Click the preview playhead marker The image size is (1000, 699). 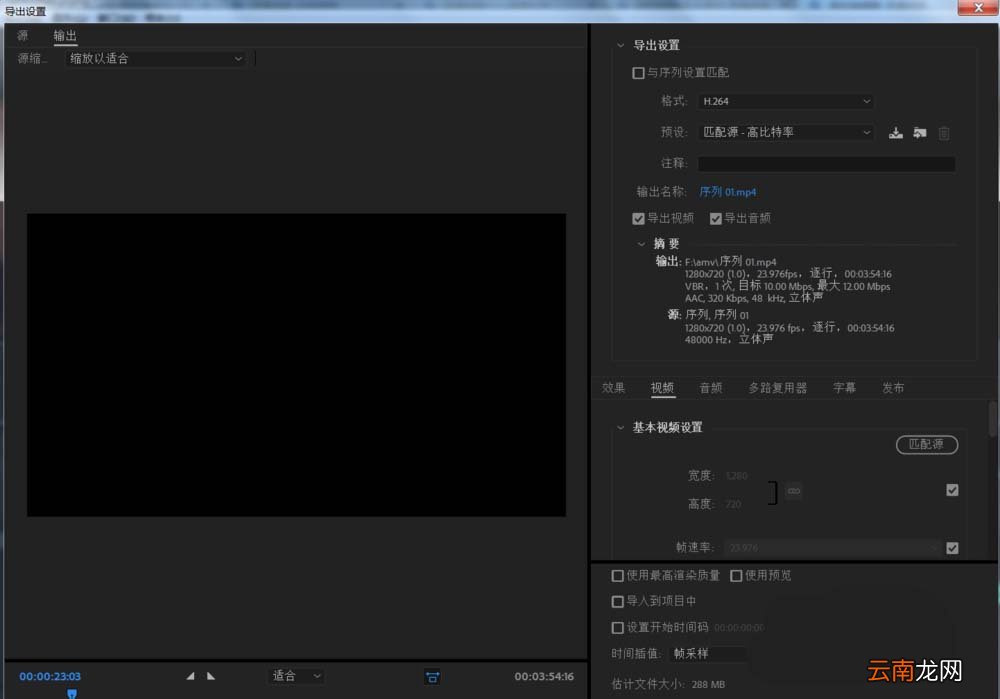coord(72,693)
